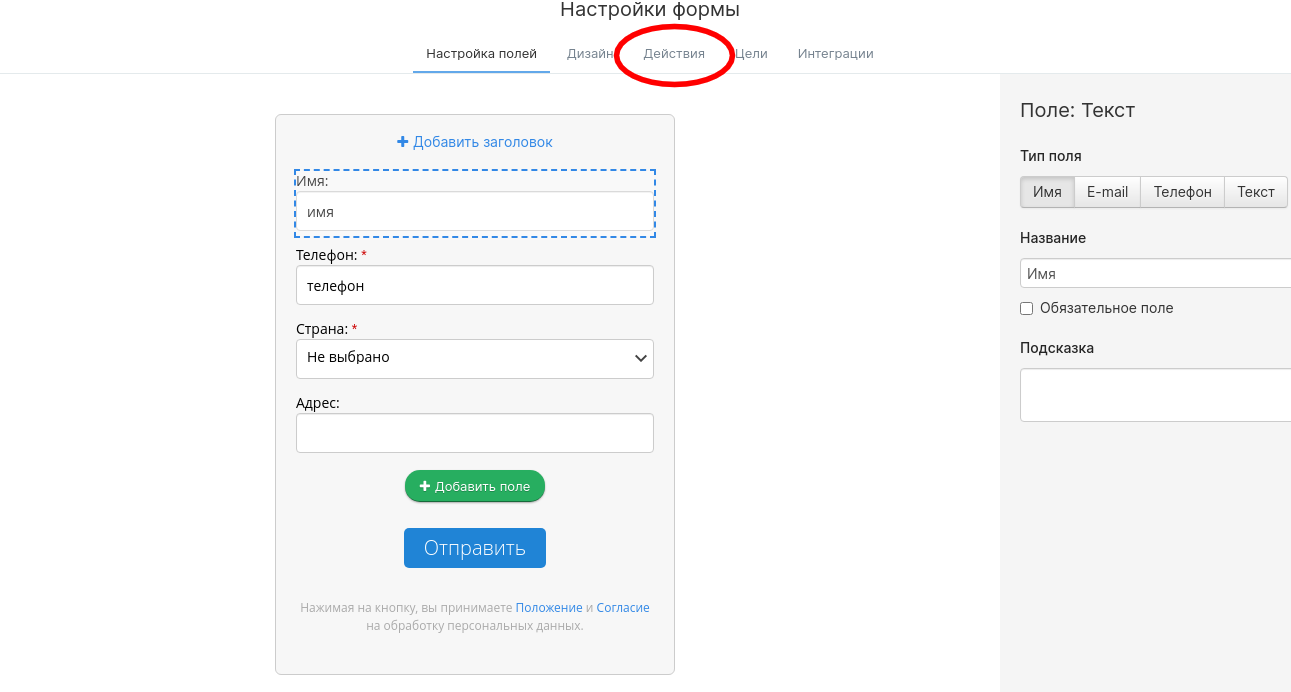This screenshot has width=1291, height=692.
Task: Open the Цели tab
Action: [x=751, y=54]
